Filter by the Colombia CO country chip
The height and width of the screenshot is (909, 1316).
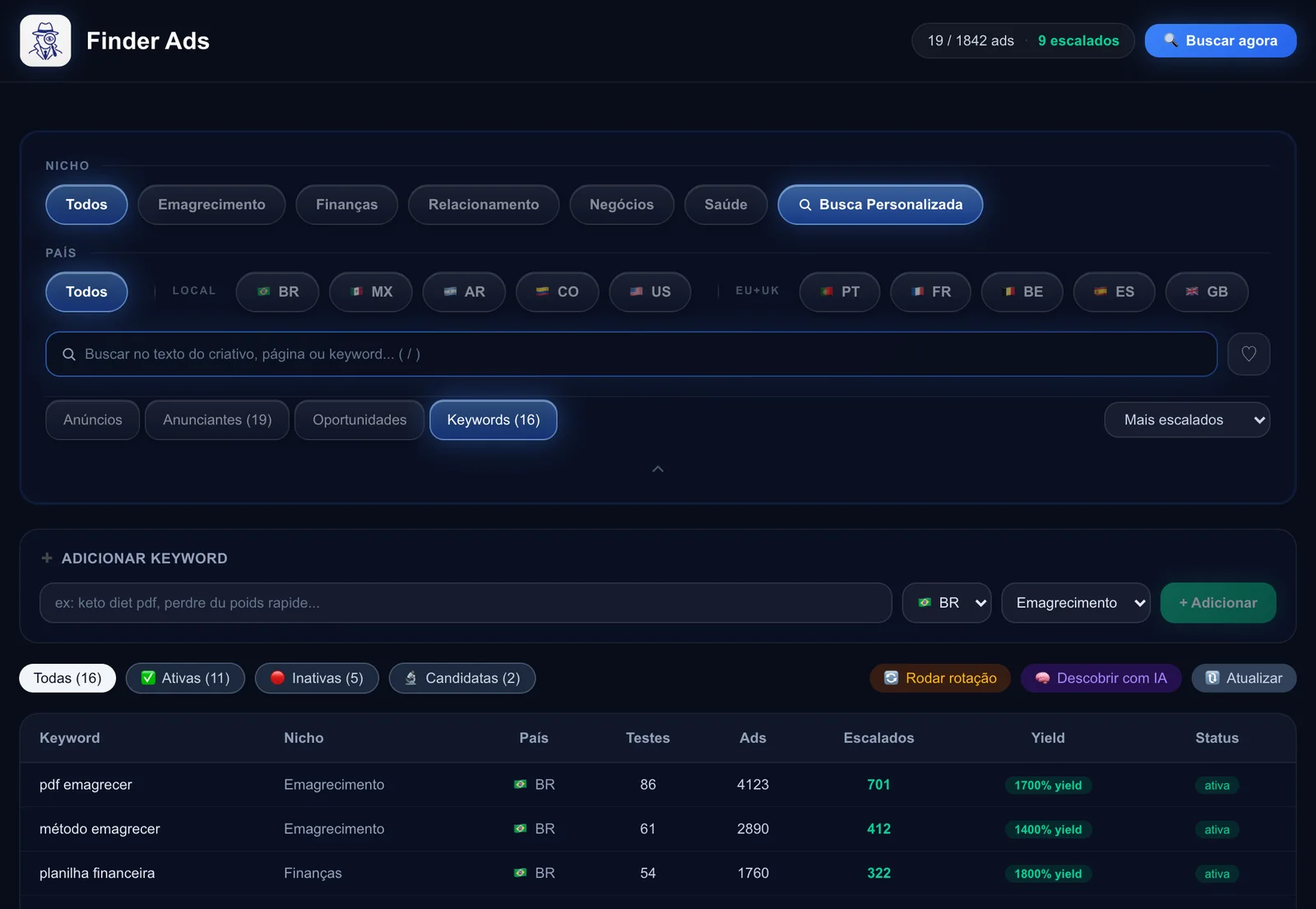[x=558, y=292]
